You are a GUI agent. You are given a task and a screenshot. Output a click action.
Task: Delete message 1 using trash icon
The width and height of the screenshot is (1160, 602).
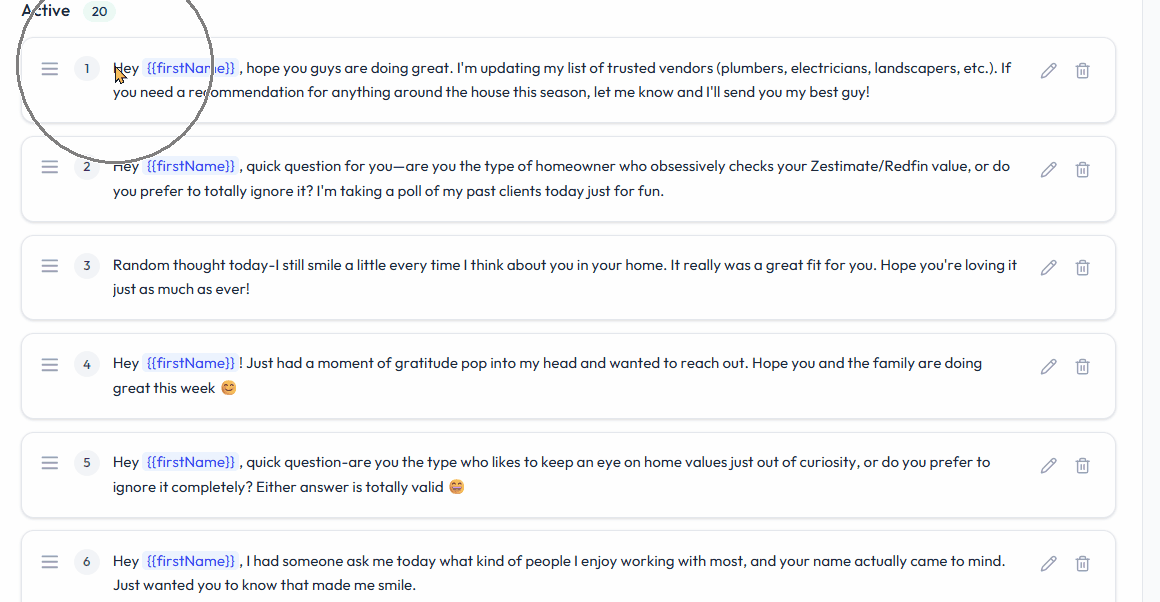[x=1082, y=70]
